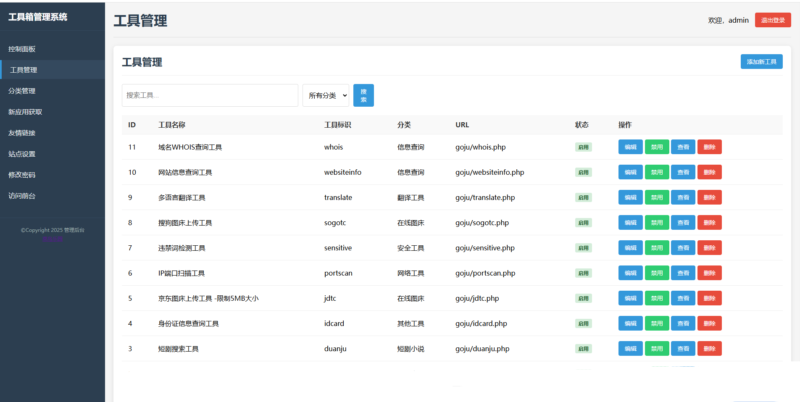The height and width of the screenshot is (402, 800).
Task: Edit the websiteinfo tool with 编辑
Action: click(x=631, y=172)
